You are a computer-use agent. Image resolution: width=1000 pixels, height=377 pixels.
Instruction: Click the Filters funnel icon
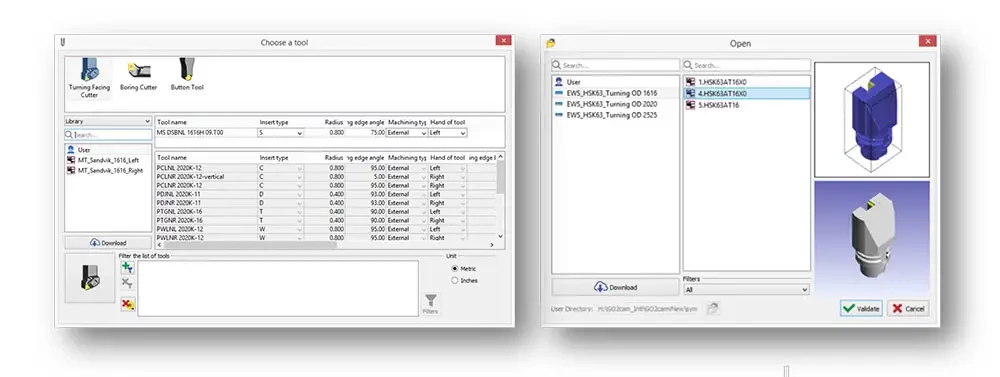pos(430,304)
